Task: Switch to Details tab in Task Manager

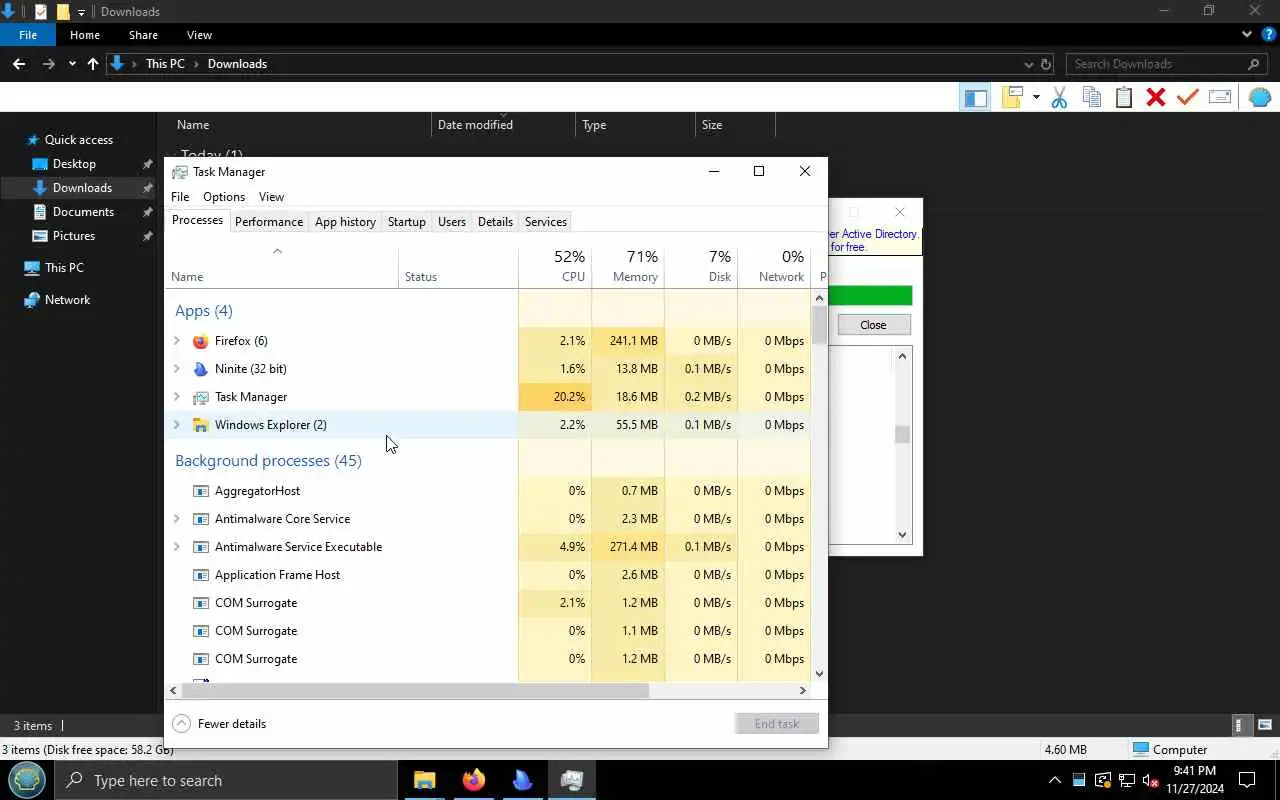Action: coord(495,222)
